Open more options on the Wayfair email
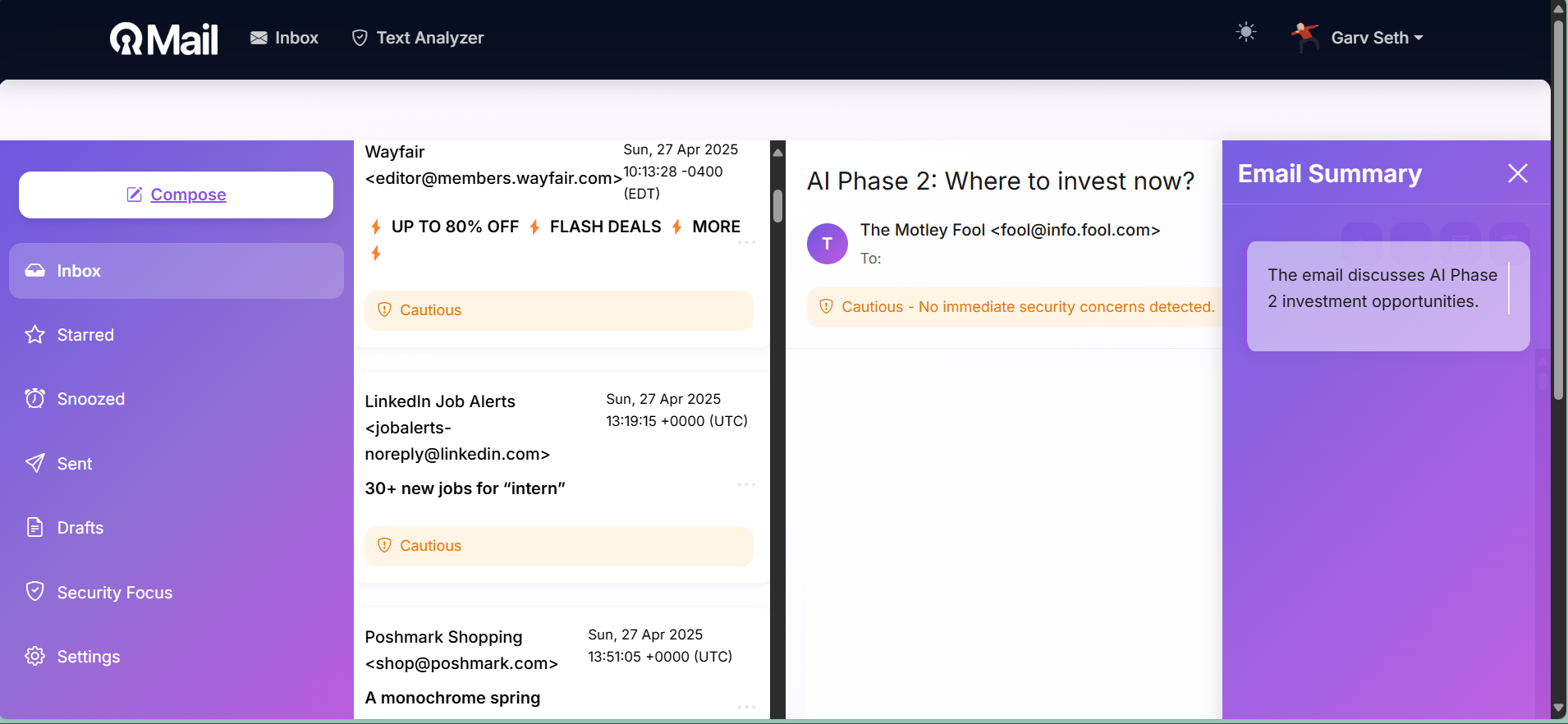The height and width of the screenshot is (724, 1568). (x=746, y=243)
